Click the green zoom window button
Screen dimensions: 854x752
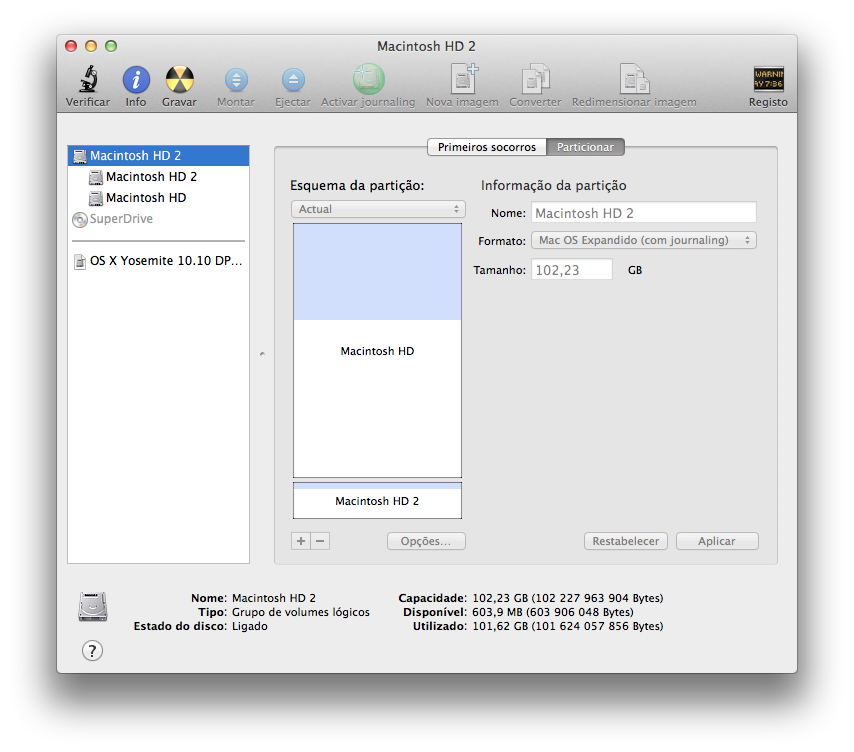point(111,46)
